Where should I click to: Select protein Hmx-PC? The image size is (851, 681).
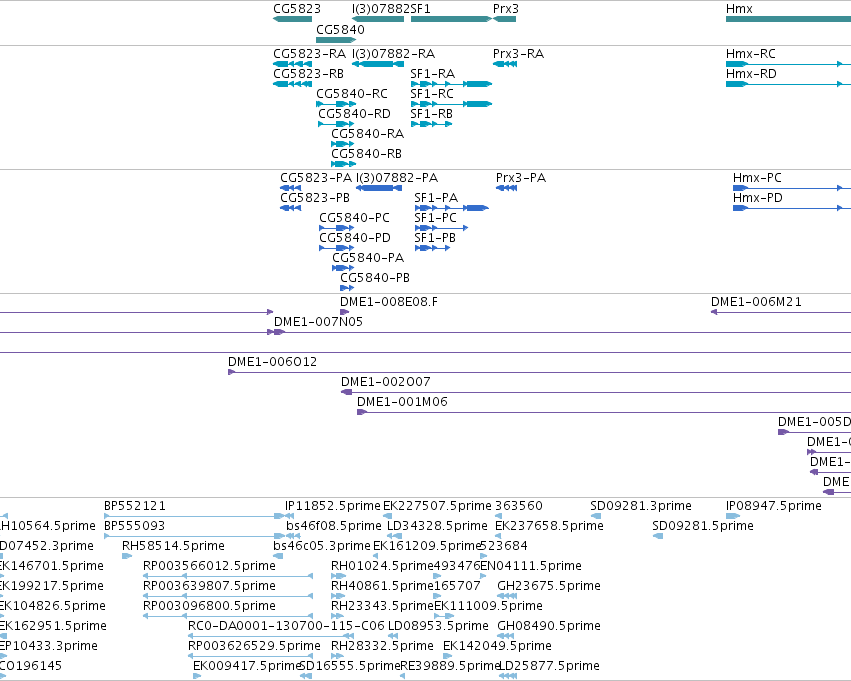tap(757, 178)
